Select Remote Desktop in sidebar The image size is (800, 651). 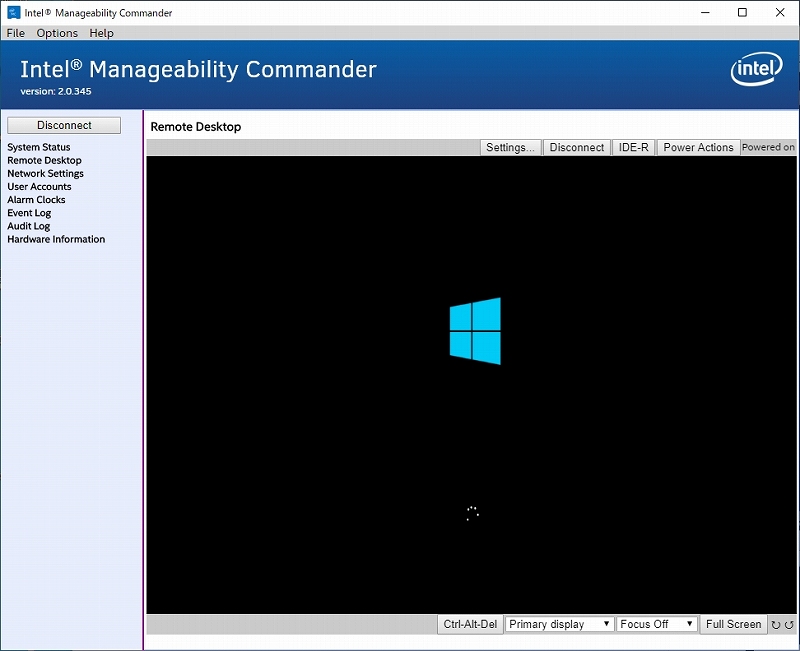point(44,160)
